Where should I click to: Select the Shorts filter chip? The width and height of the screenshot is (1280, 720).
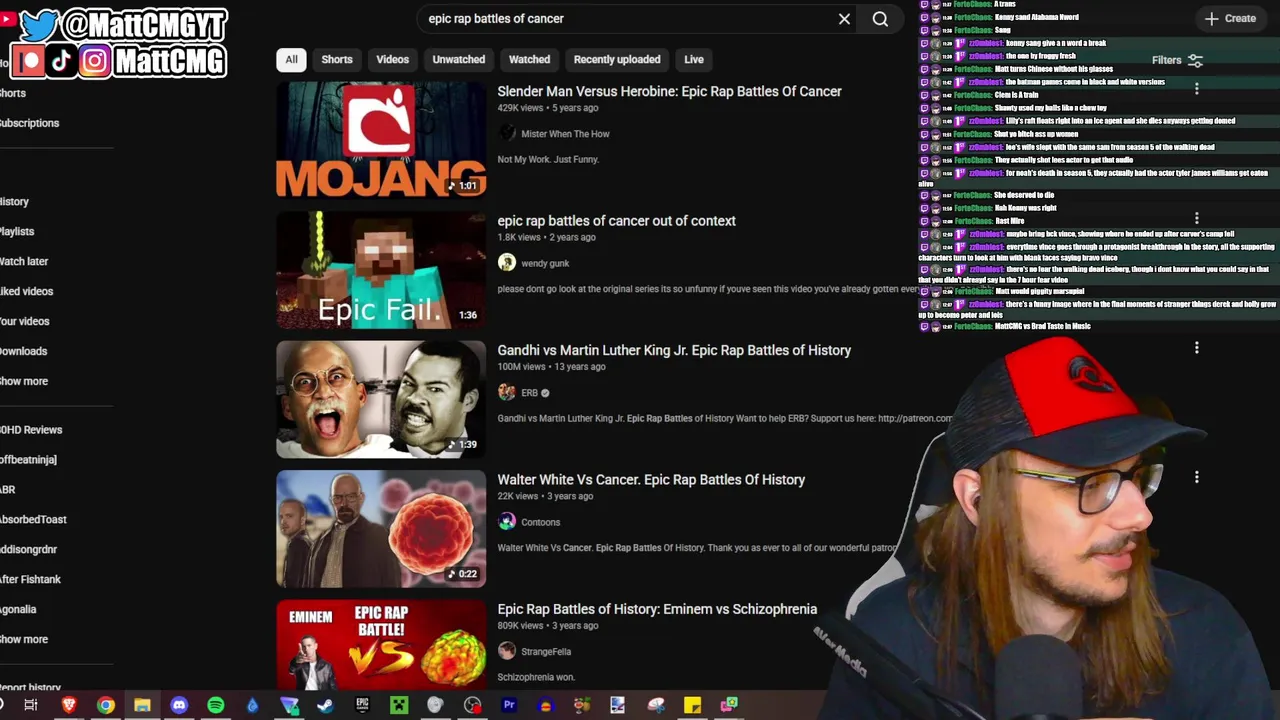point(337,59)
